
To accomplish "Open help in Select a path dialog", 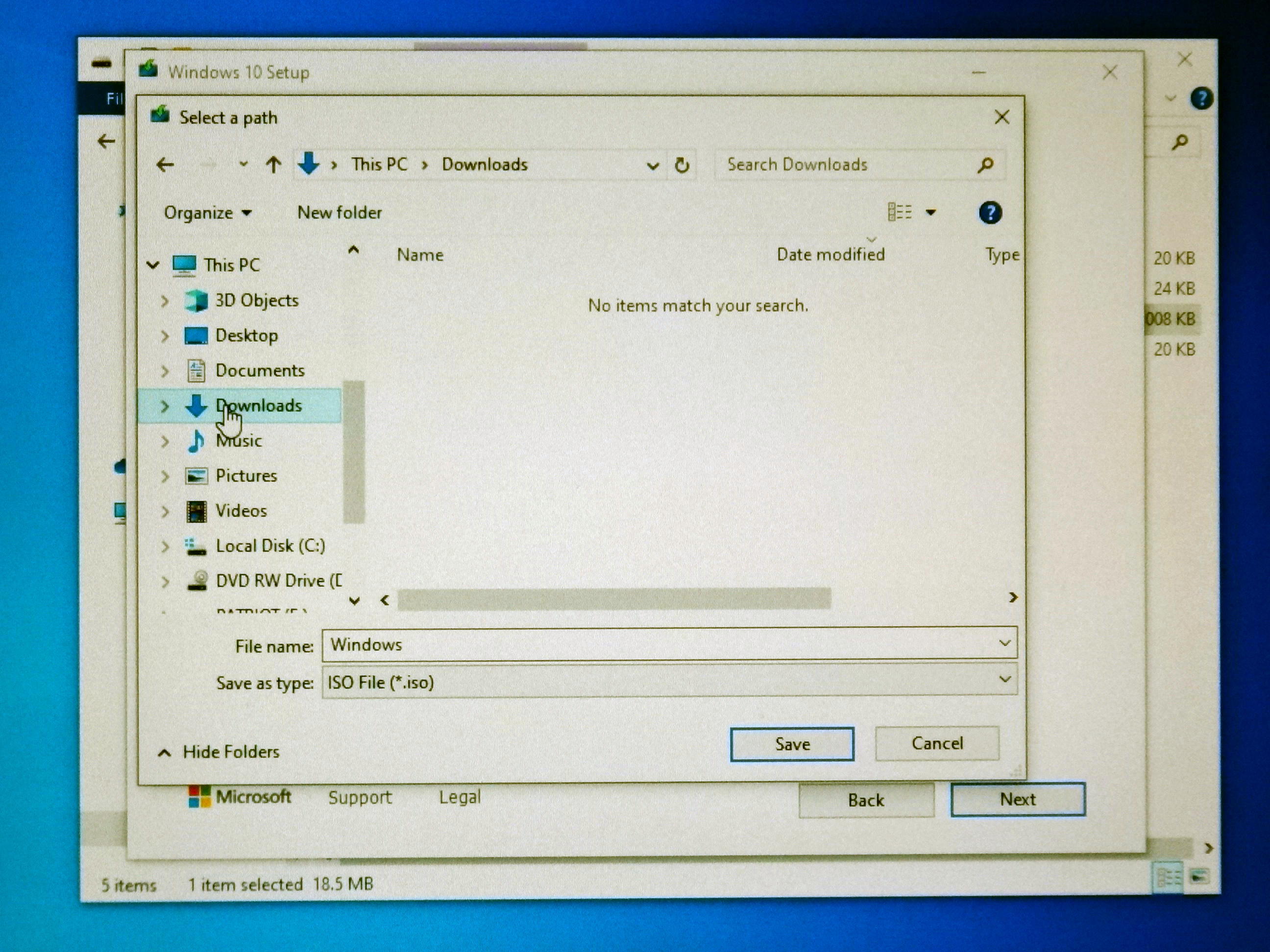I will pos(990,213).
